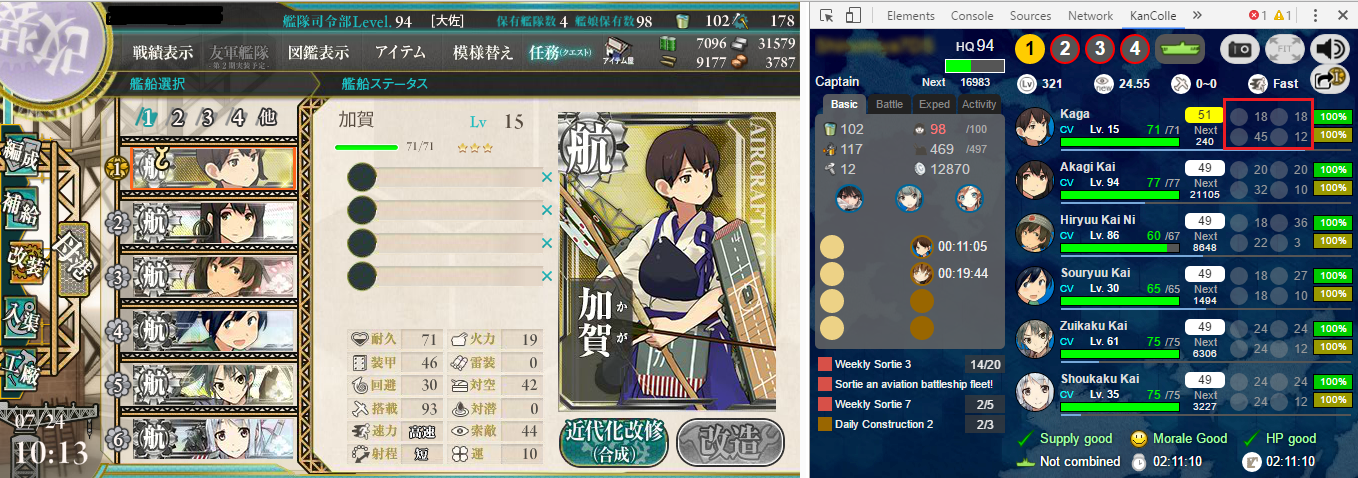Activate the inspect element cursor icon
The image size is (1358, 478).
point(827,16)
